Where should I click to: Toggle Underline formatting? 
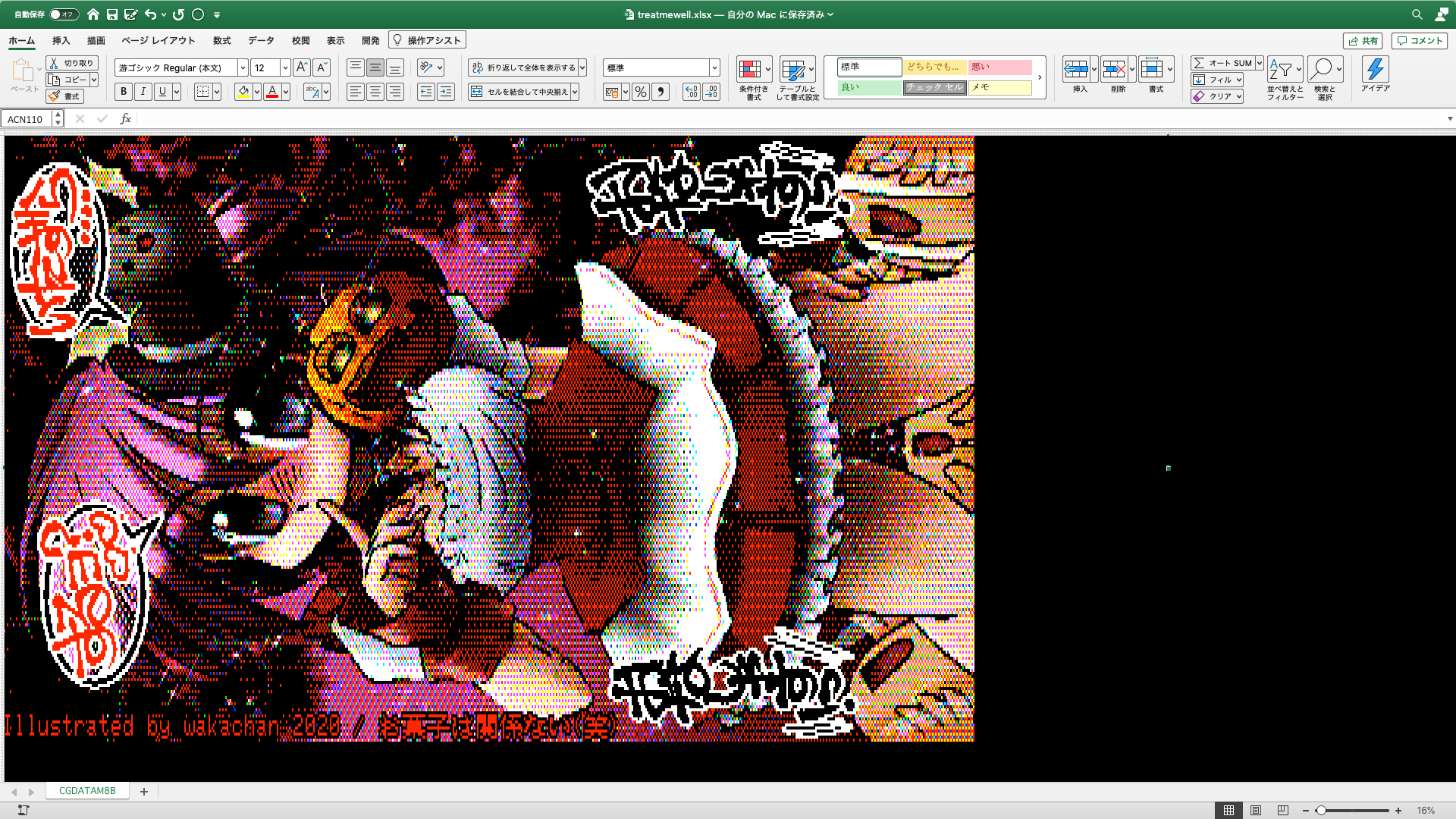click(162, 92)
